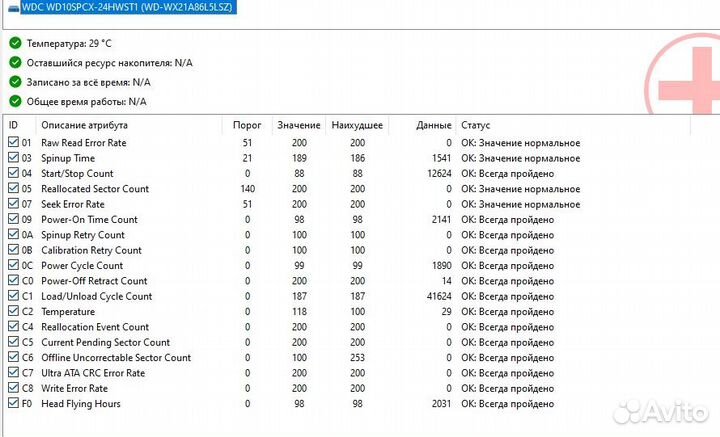Click green check icon next to Общее время работы
Image resolution: width=720 pixels, height=437 pixels.
tap(14, 101)
